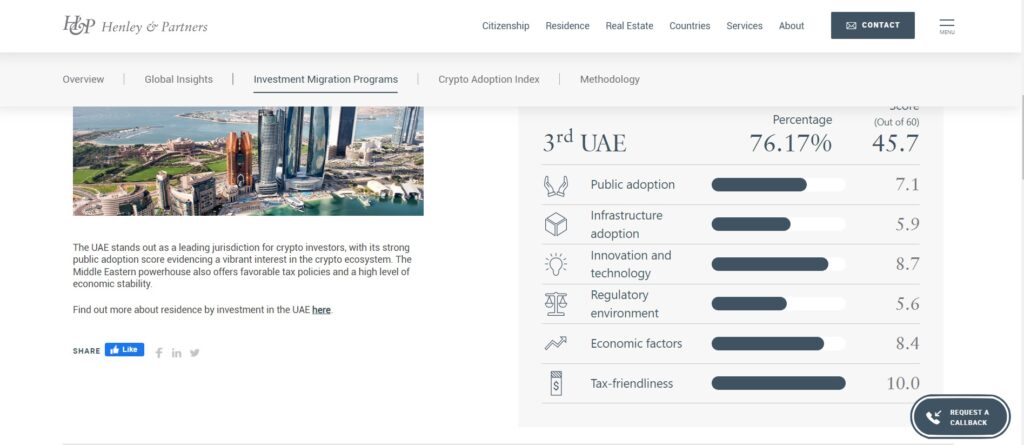Click the Henley & Partners logo
1024x445 pixels.
pyautogui.click(x=135, y=26)
